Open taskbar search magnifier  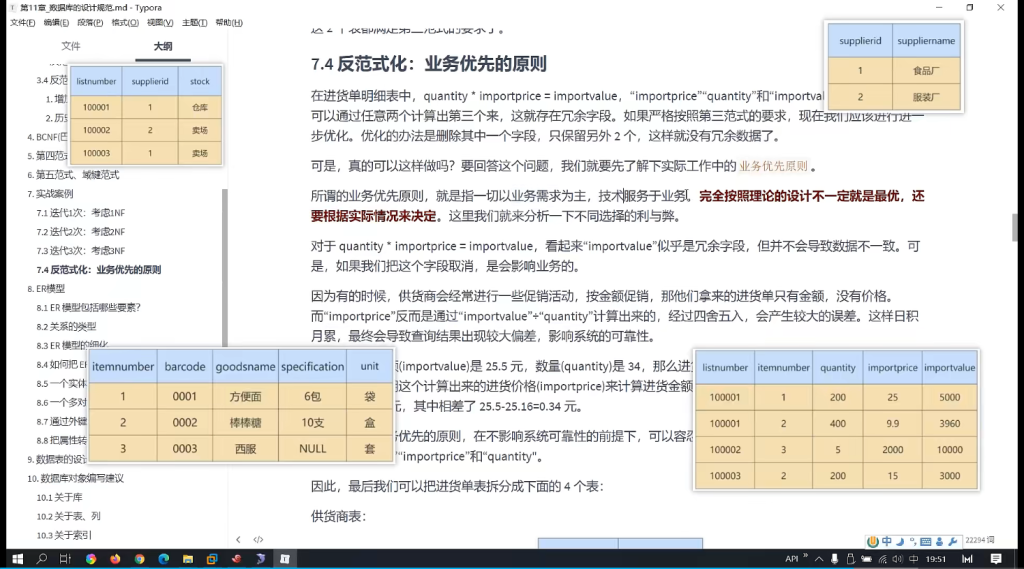click(42, 559)
